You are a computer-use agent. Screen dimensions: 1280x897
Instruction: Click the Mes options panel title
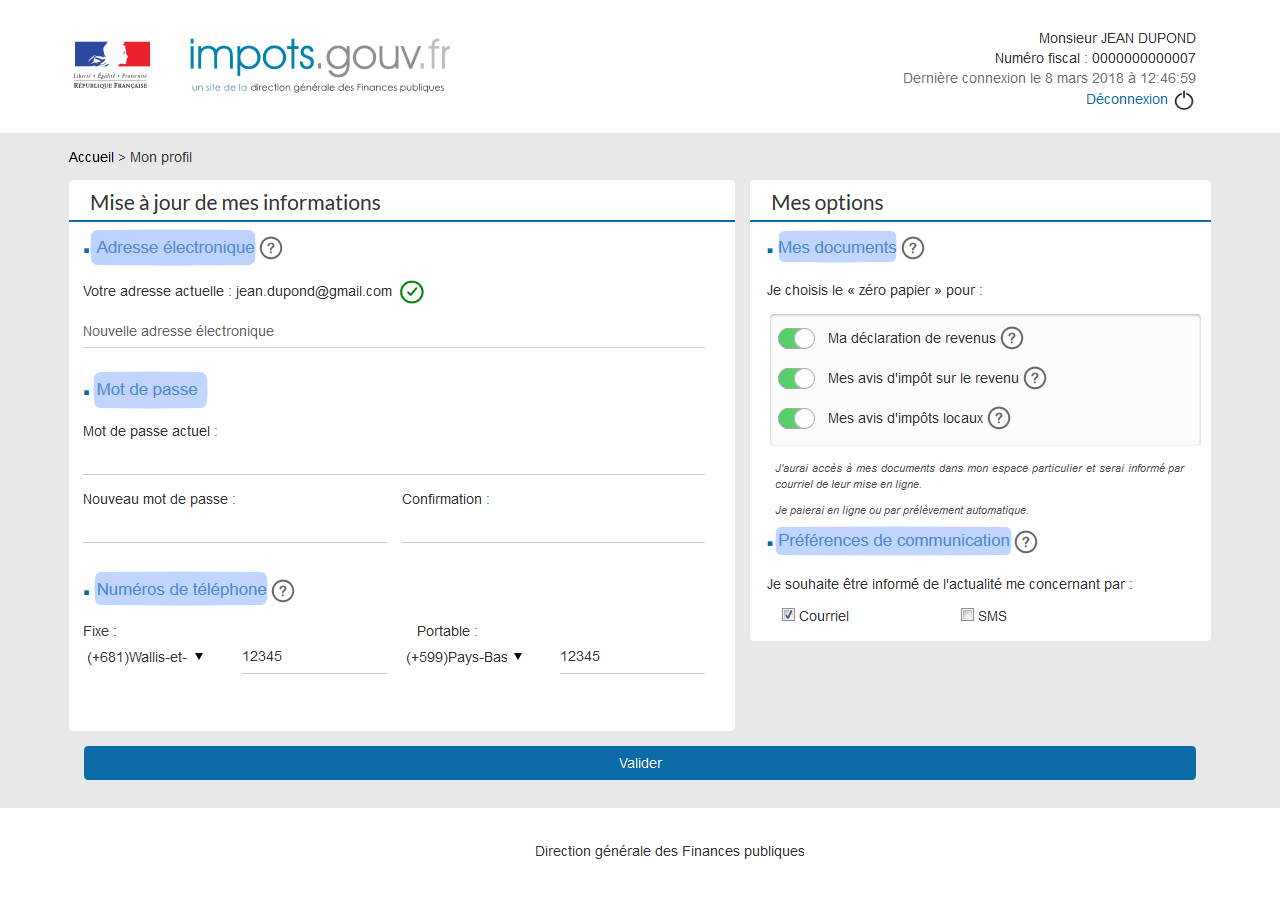pos(827,202)
